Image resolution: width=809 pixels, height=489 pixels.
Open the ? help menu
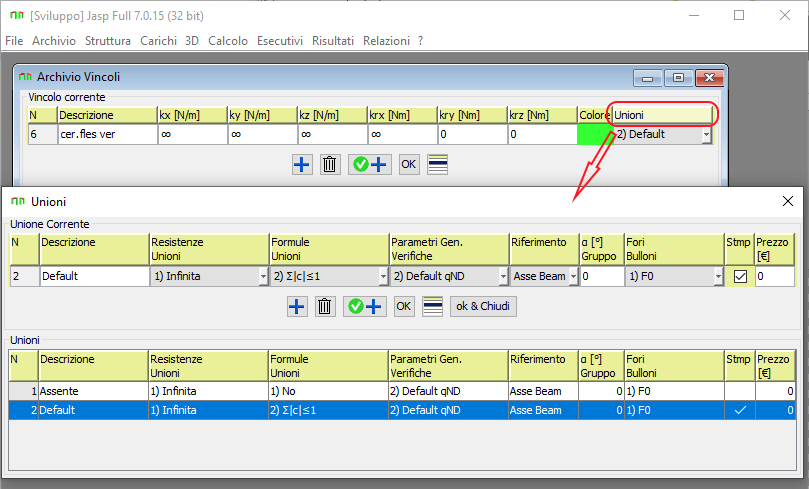tap(420, 41)
